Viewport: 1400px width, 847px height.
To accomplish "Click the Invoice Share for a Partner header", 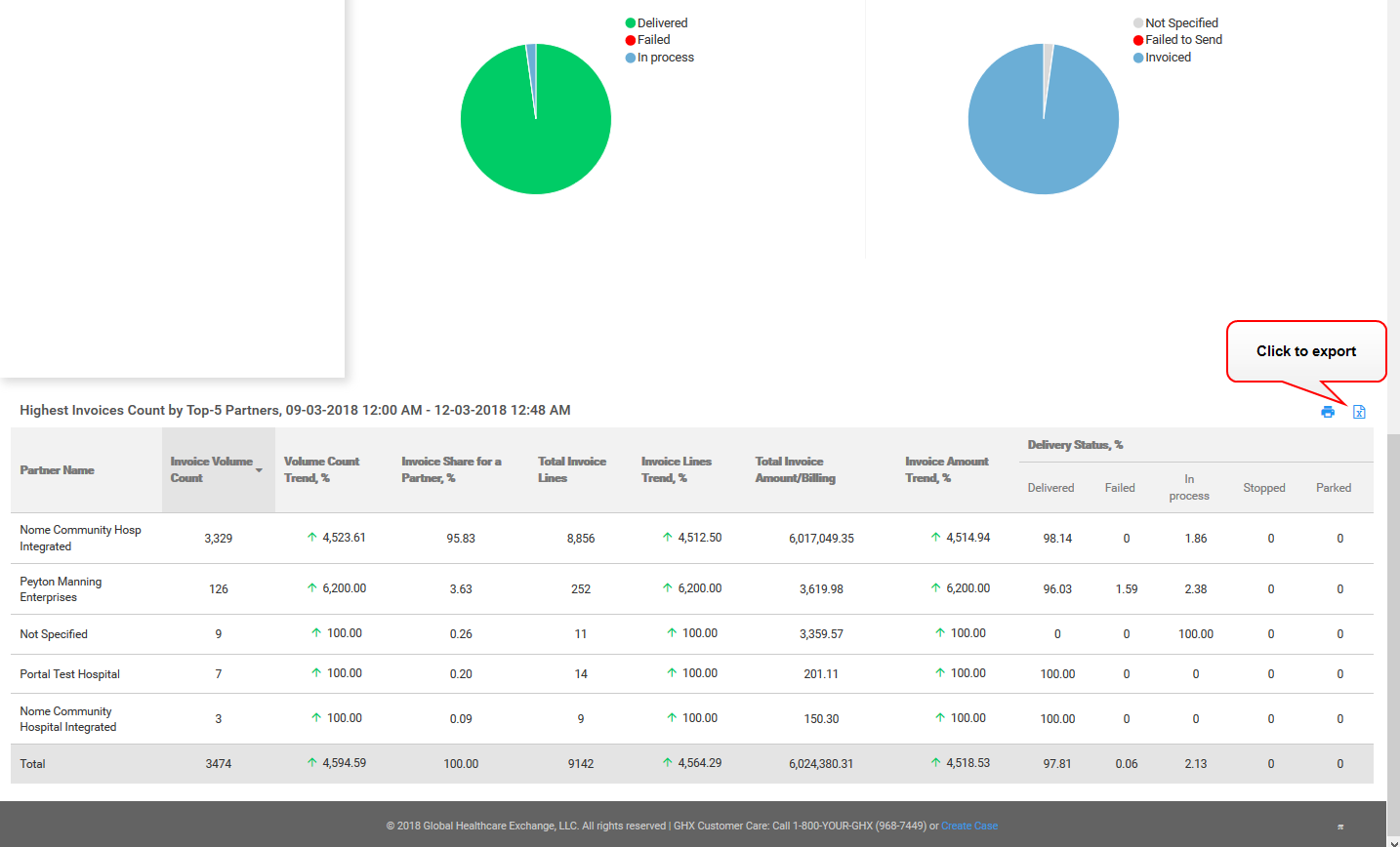I will point(451,469).
